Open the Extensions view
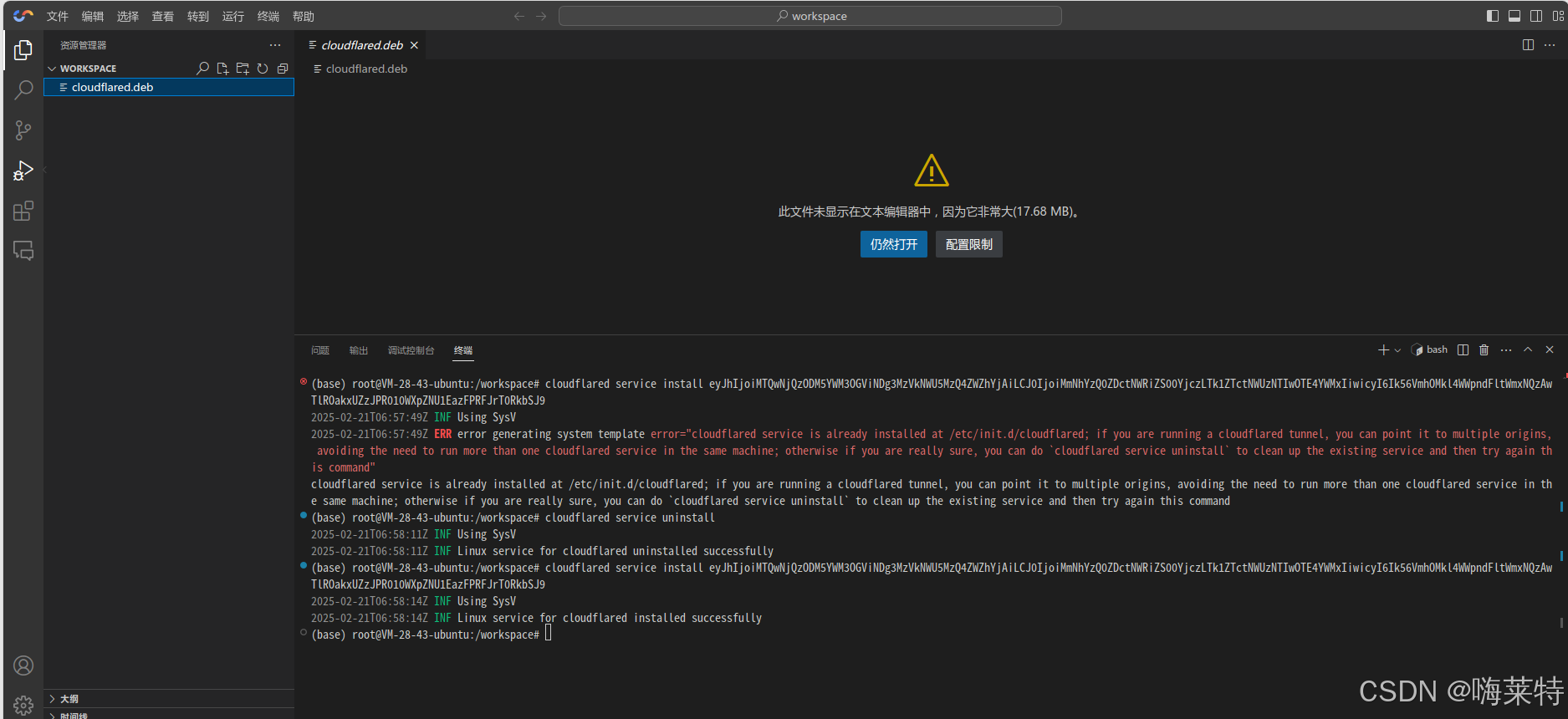The width and height of the screenshot is (1568, 719). tap(23, 211)
